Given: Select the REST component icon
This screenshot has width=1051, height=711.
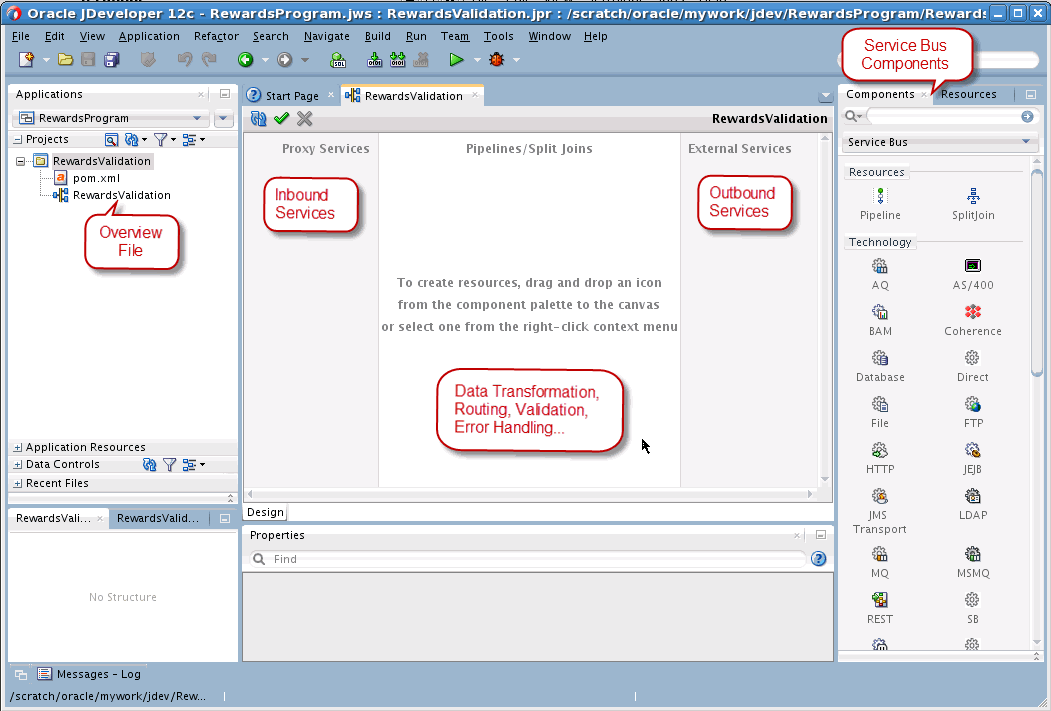Looking at the screenshot, I should point(879,600).
